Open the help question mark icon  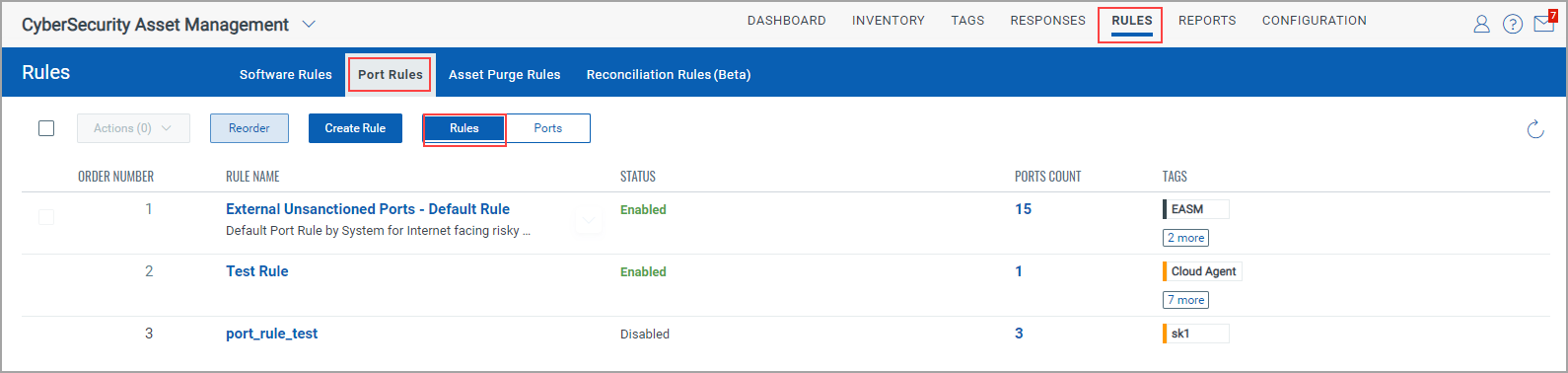pyautogui.click(x=1513, y=24)
